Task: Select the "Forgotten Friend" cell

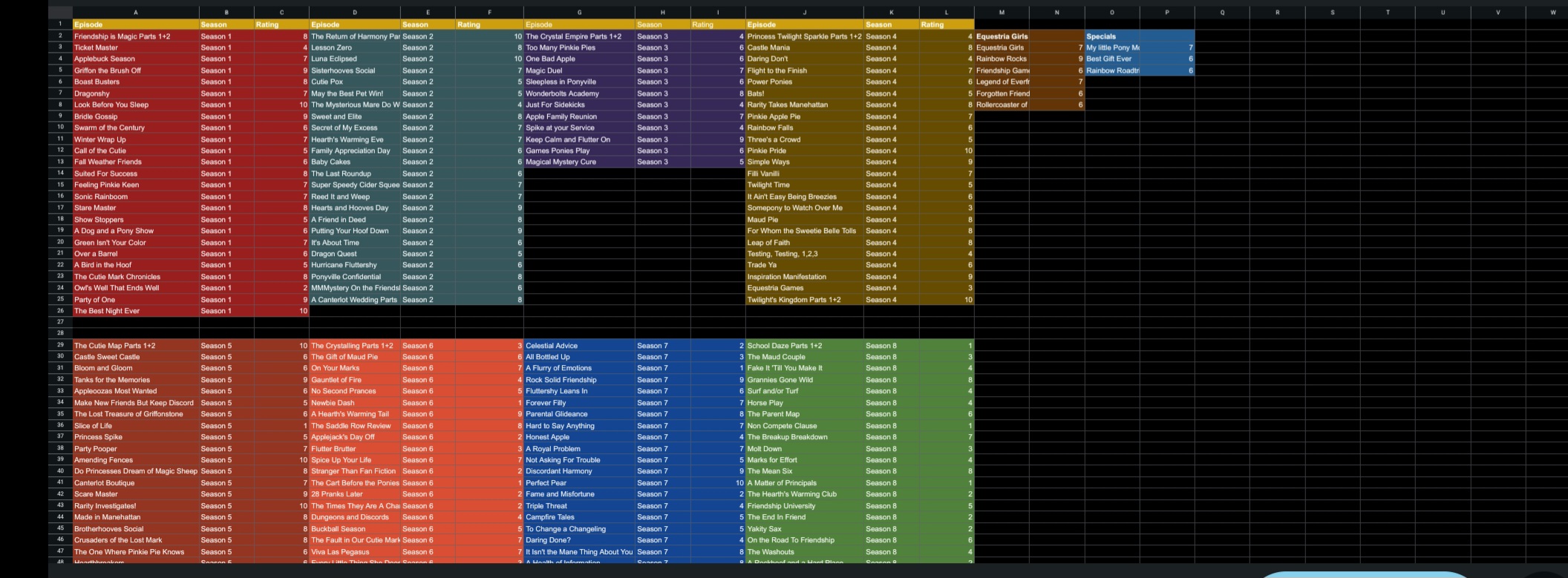Action: (x=1002, y=93)
